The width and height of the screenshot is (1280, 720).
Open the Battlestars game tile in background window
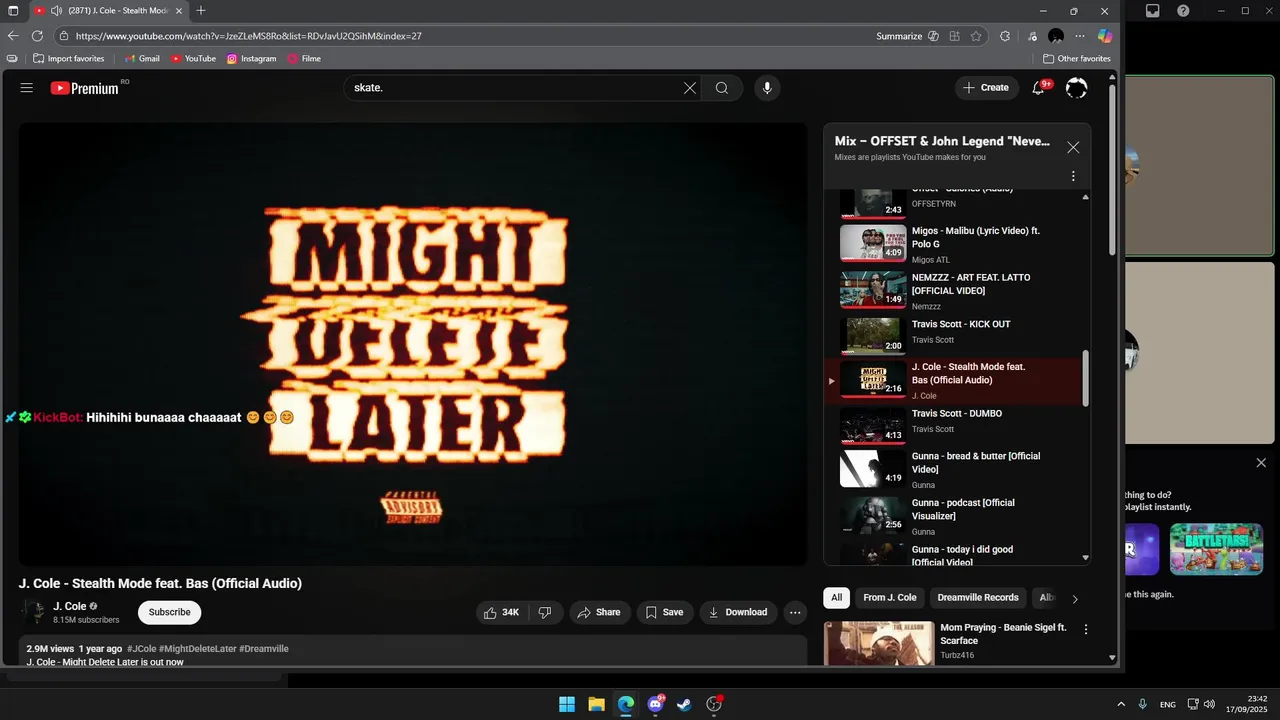pyautogui.click(x=1216, y=549)
